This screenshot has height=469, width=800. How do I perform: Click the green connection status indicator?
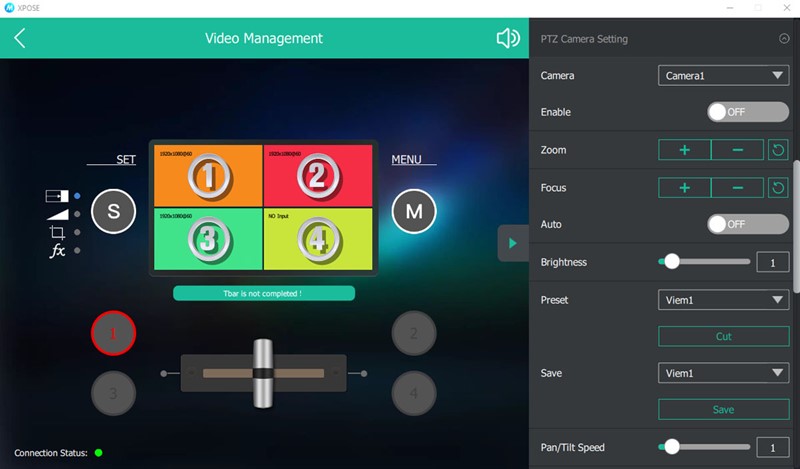[x=98, y=453]
